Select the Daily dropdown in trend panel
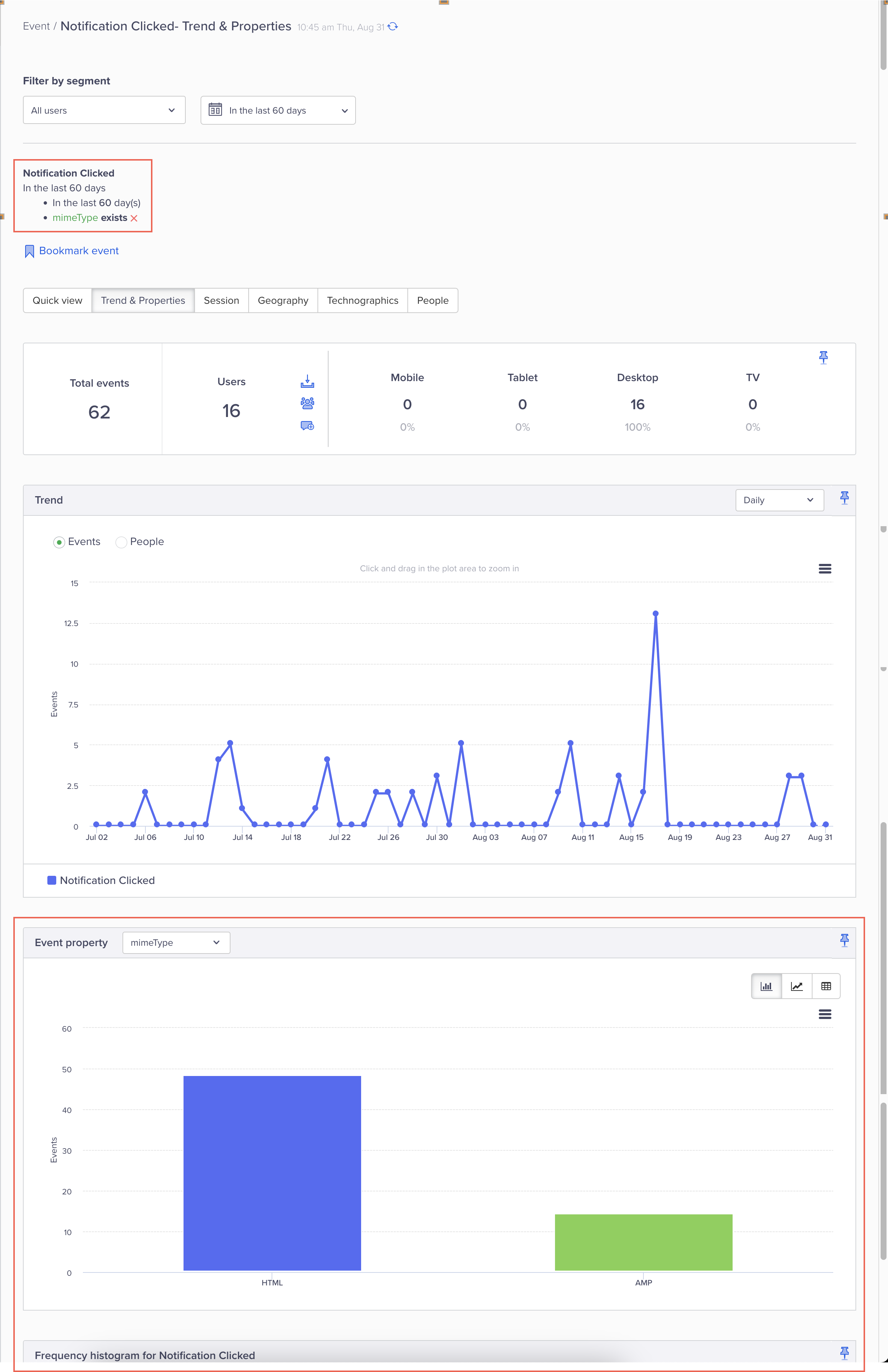This screenshot has width=888, height=1372. (779, 499)
